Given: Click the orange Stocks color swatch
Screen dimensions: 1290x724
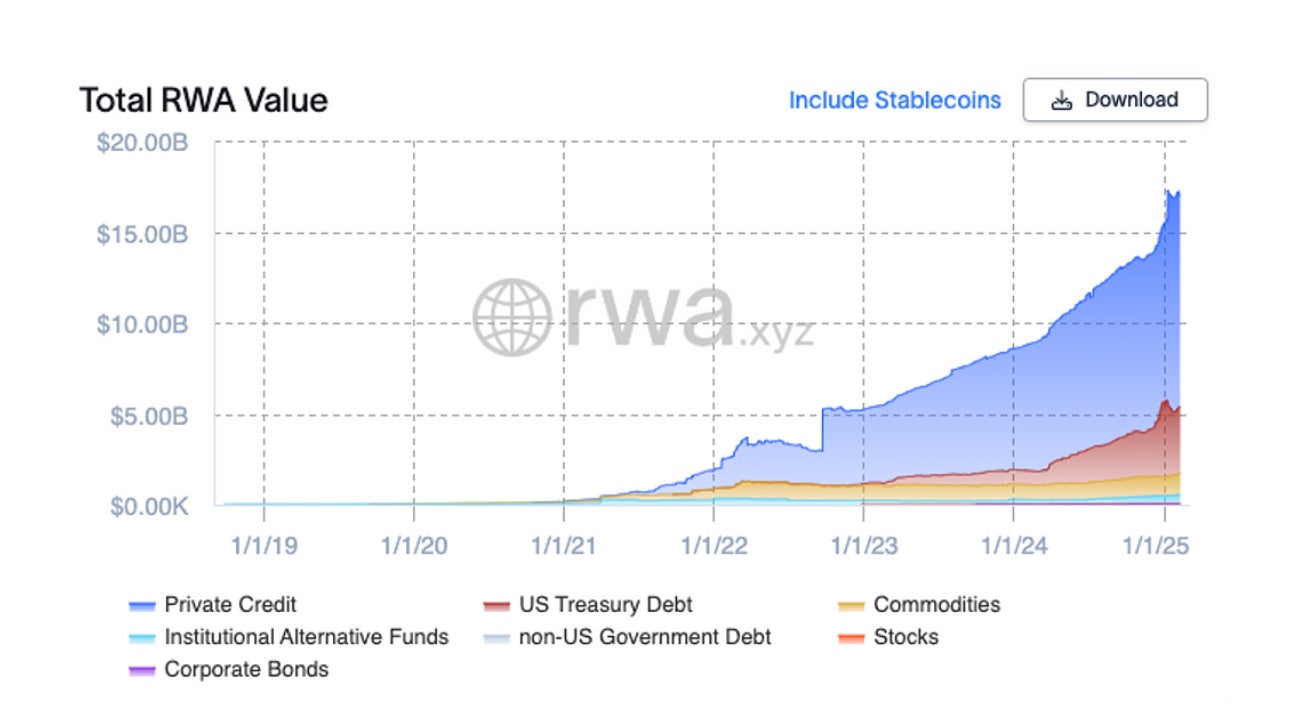Looking at the screenshot, I should tap(851, 638).
